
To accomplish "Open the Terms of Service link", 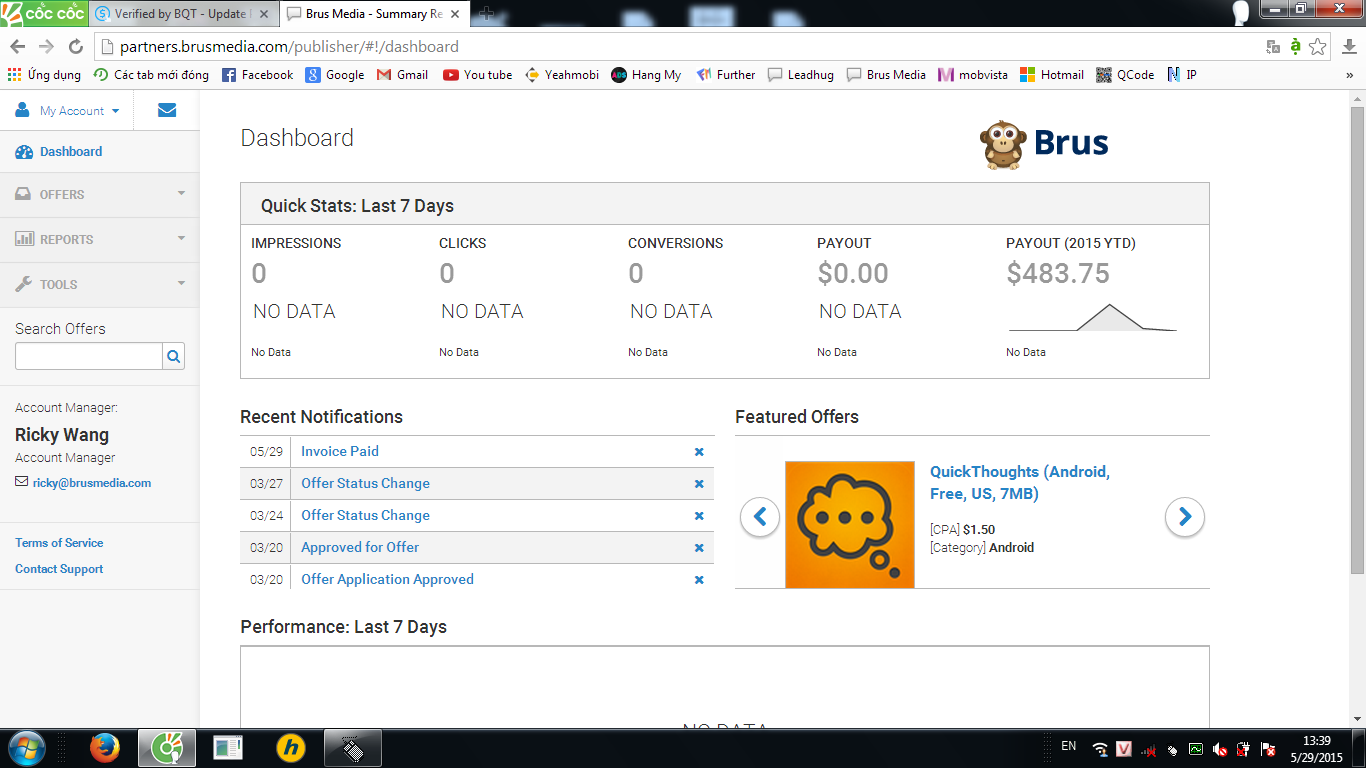I will [x=59, y=543].
